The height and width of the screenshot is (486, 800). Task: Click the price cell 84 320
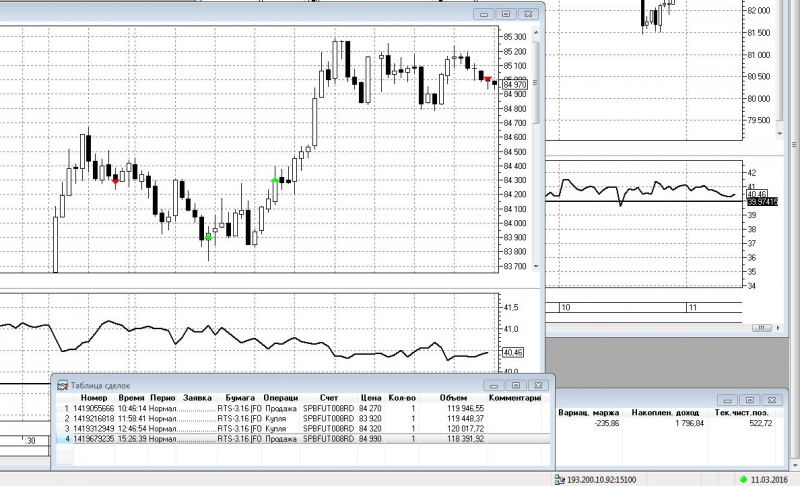[x=370, y=429]
